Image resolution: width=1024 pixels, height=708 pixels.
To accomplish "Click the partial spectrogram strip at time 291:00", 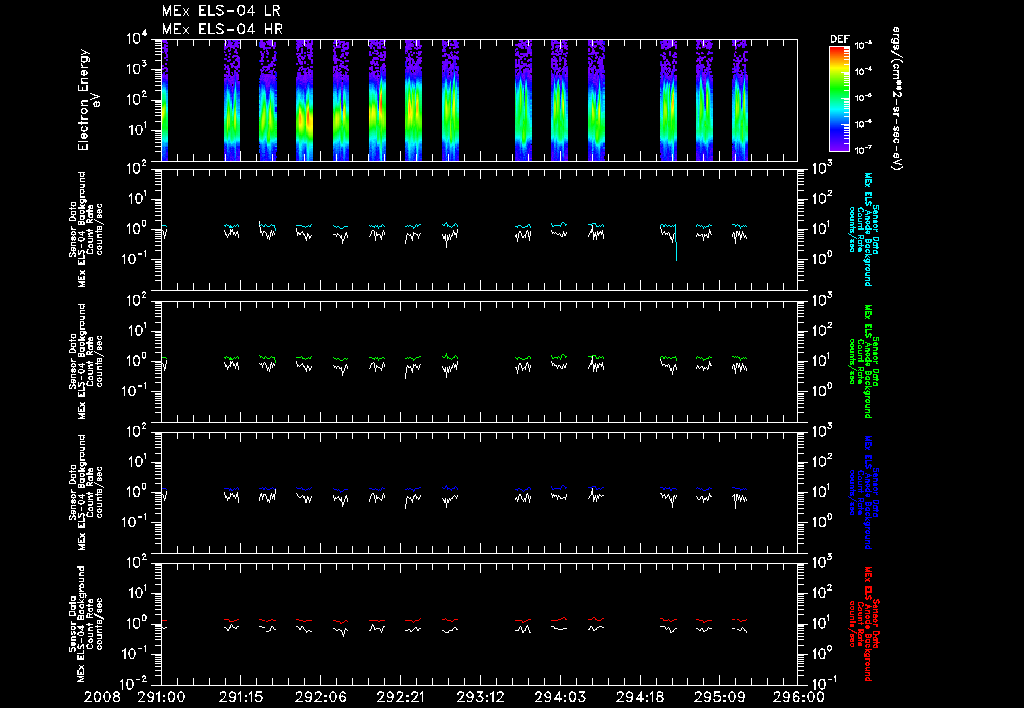I will (165, 100).
